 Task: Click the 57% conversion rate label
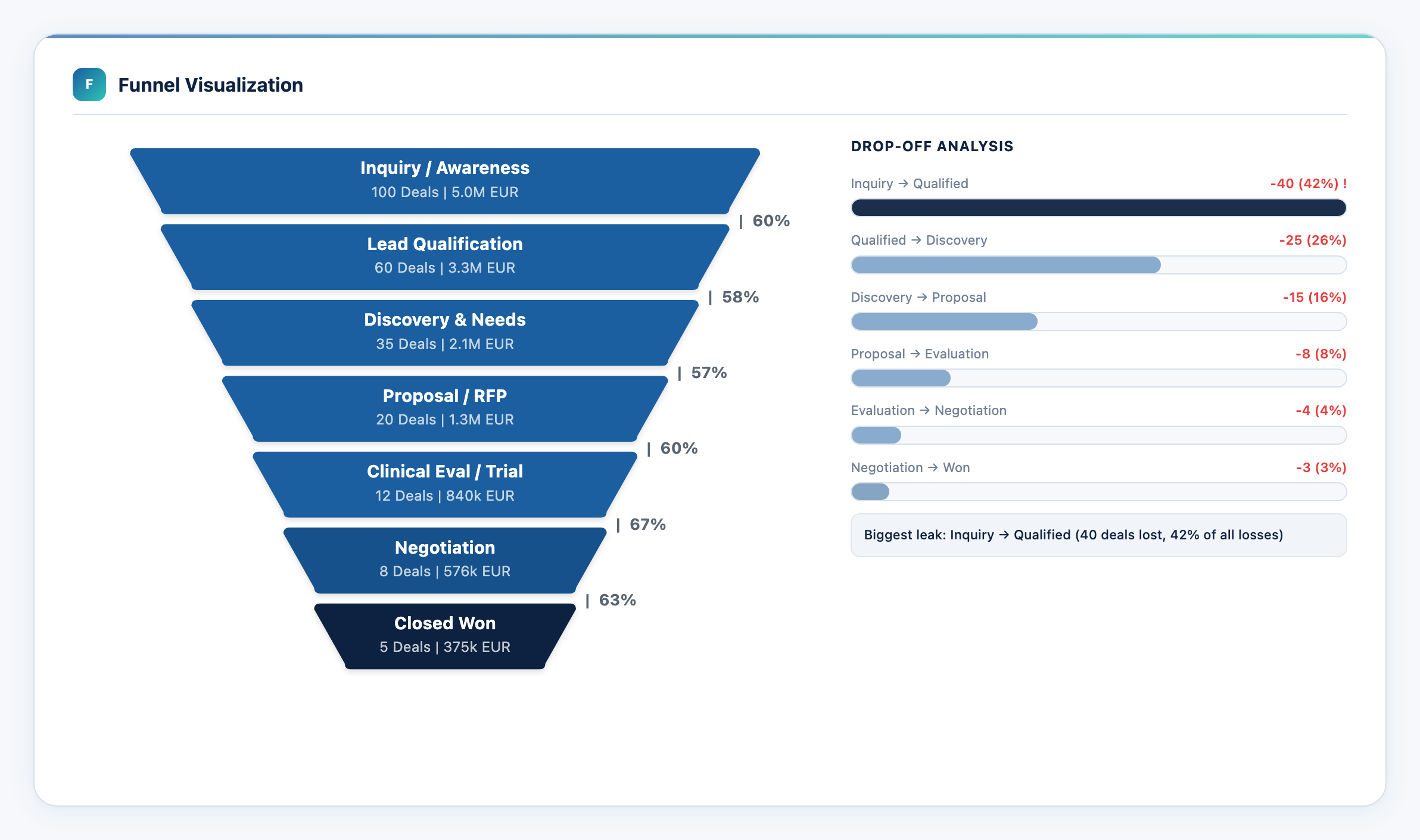coord(709,373)
